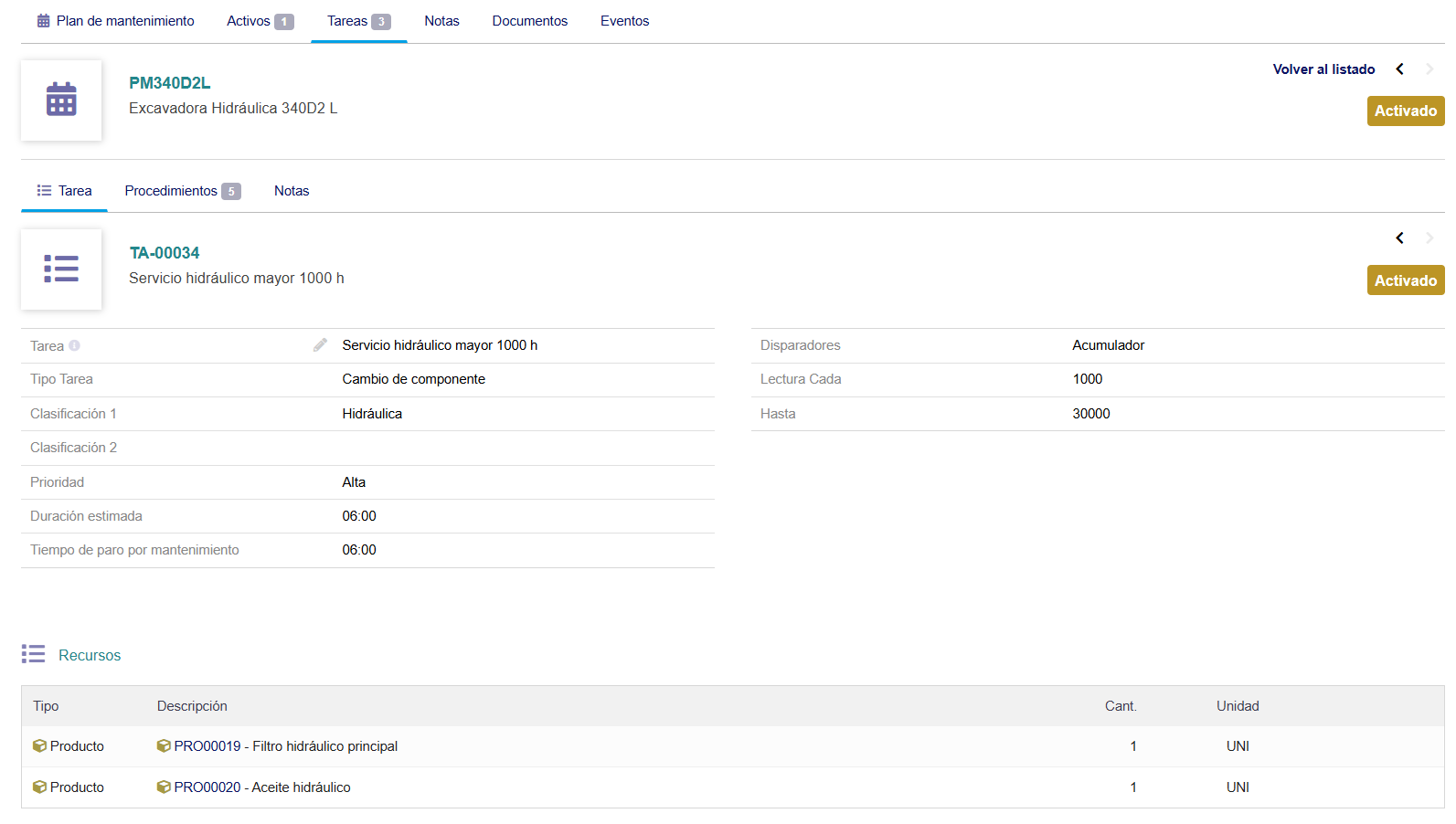Go to previous task using left chevron
The width and height of the screenshot is (1456, 824).
tap(1399, 238)
